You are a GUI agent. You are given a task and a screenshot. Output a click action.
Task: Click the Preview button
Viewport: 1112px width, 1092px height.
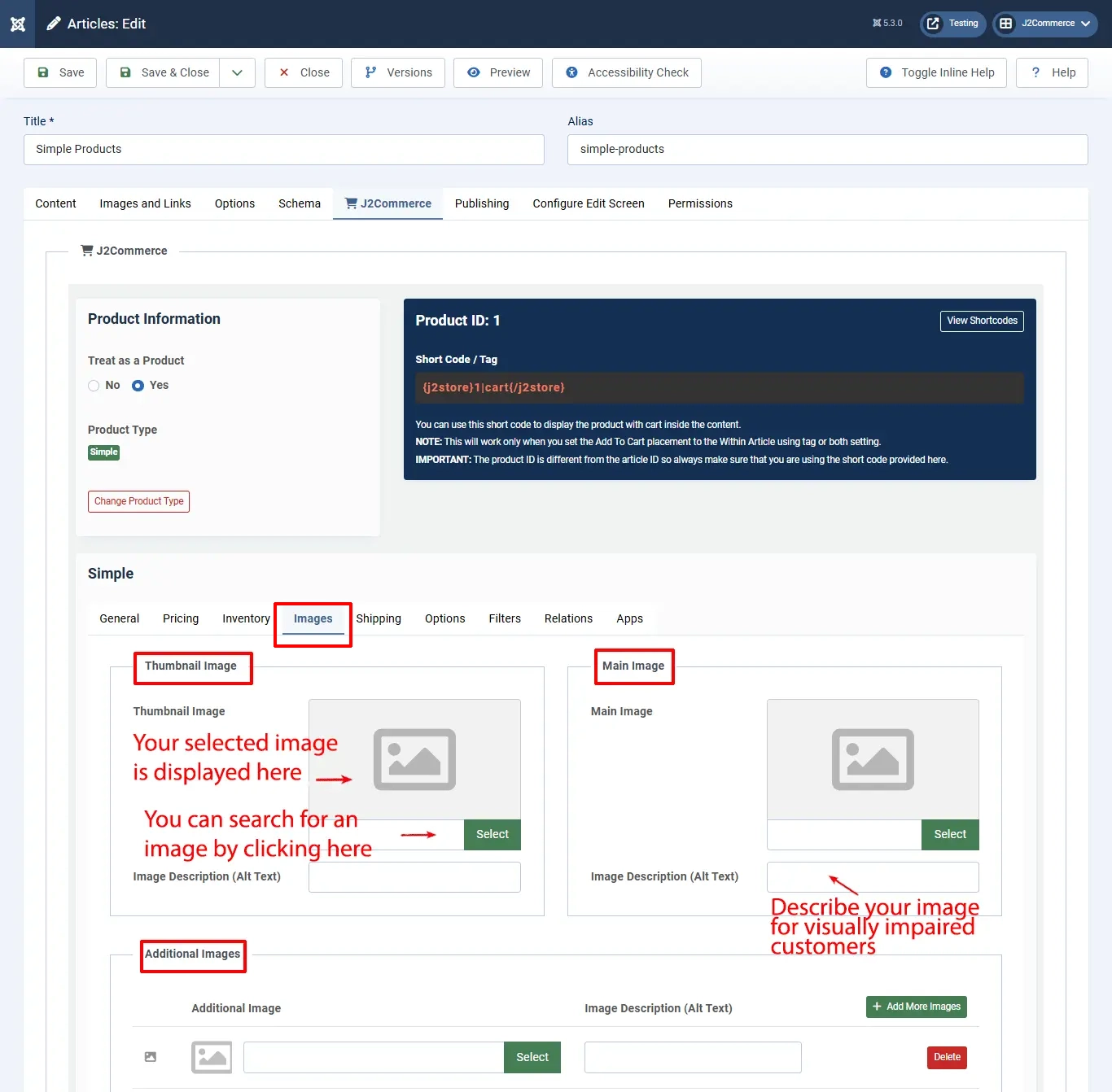tap(498, 72)
